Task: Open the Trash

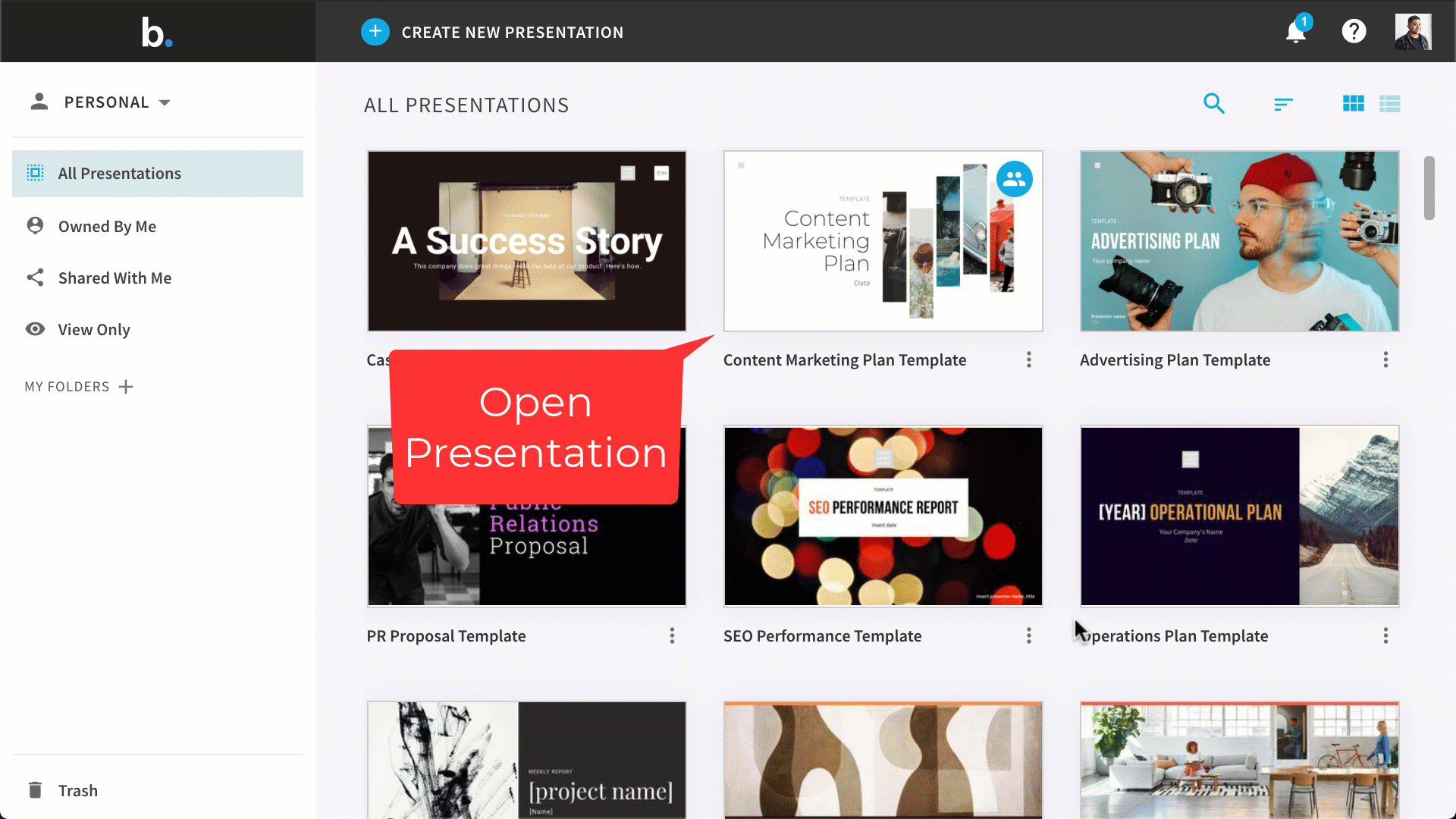Action: [x=77, y=790]
